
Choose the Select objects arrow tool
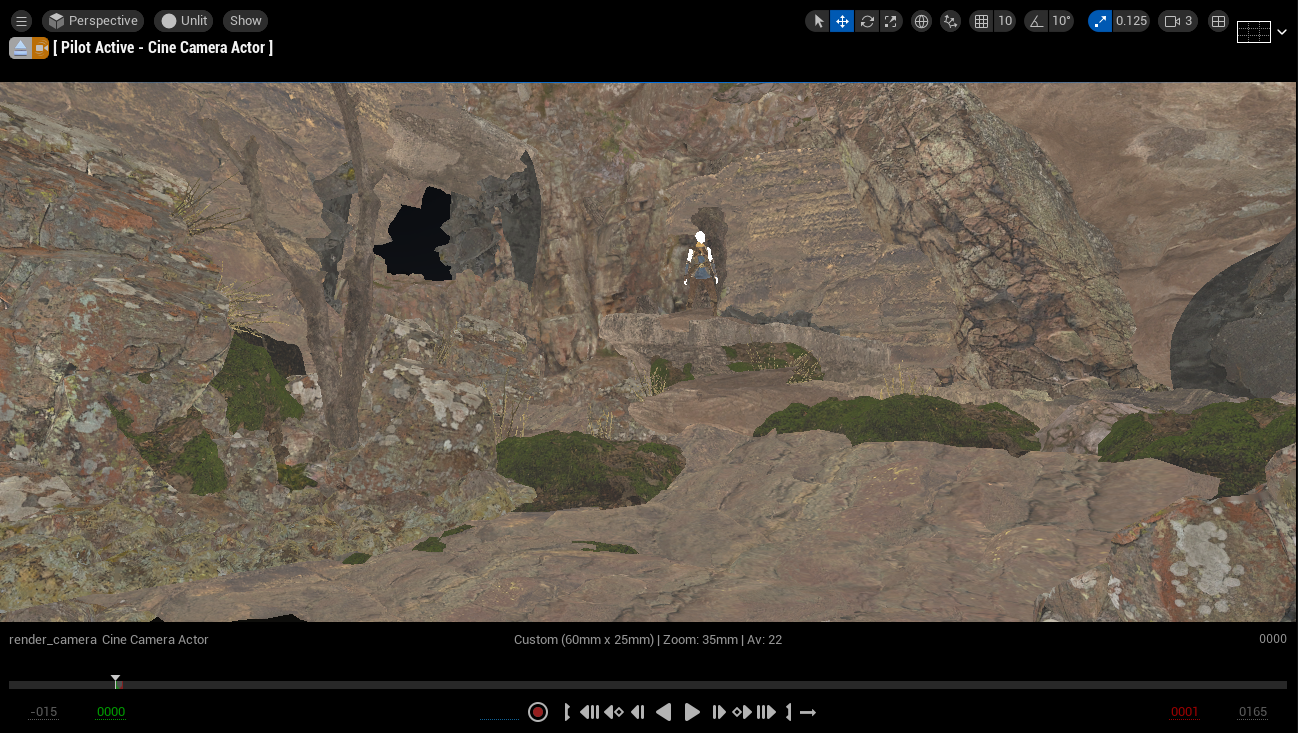pos(818,21)
